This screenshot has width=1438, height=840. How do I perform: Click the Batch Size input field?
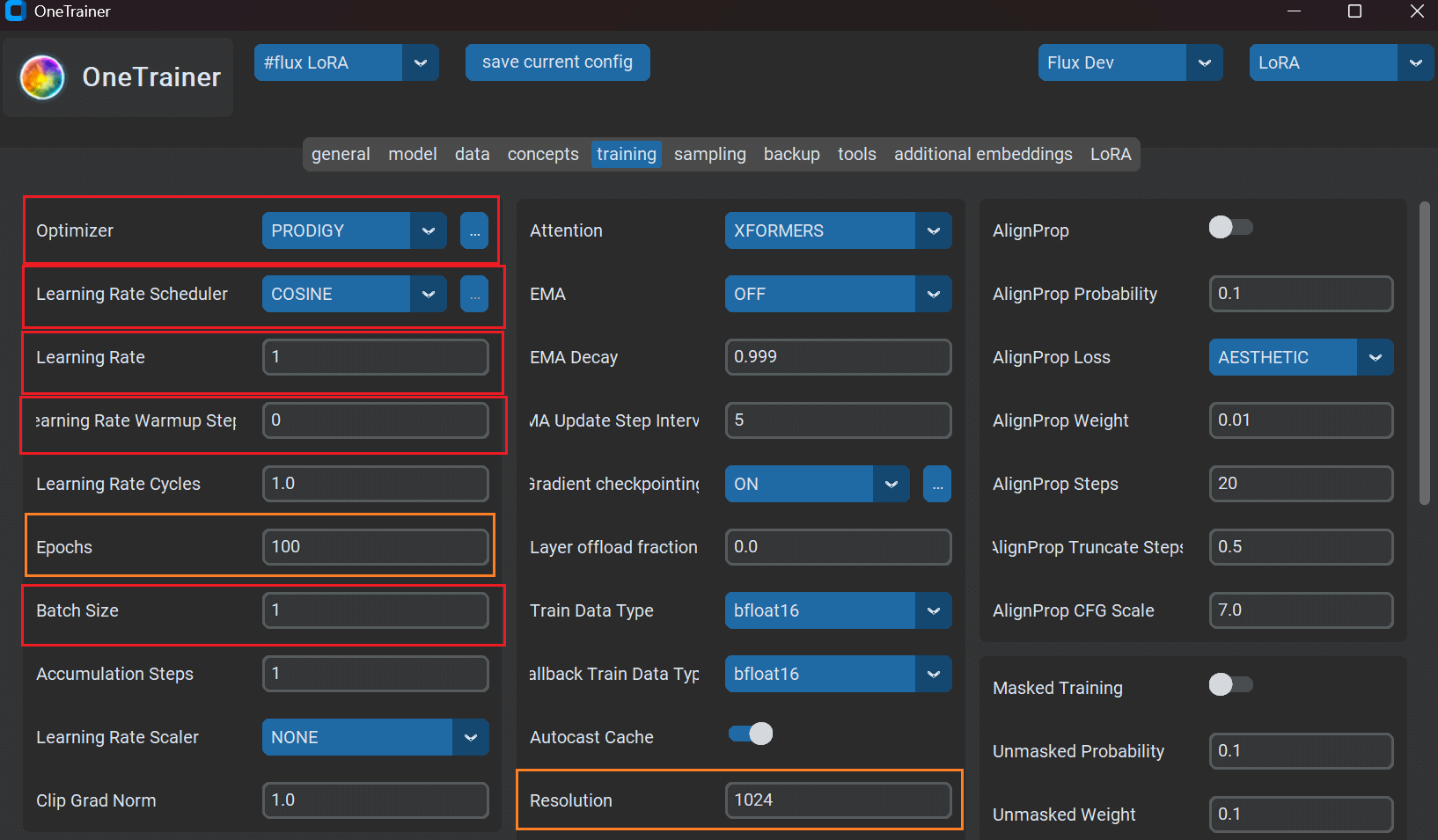pos(376,610)
